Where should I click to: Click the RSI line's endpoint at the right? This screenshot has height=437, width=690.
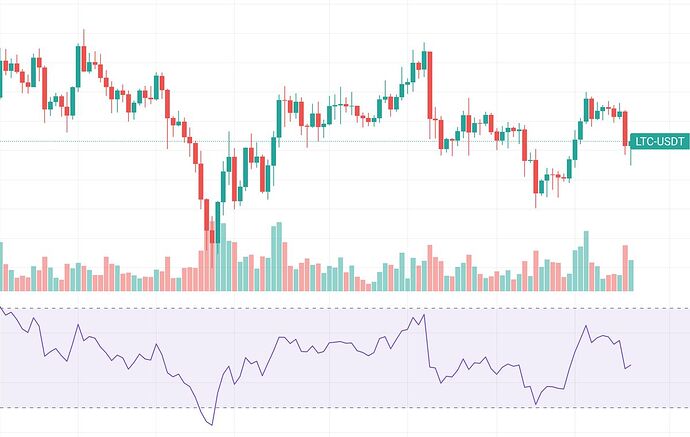coord(631,365)
